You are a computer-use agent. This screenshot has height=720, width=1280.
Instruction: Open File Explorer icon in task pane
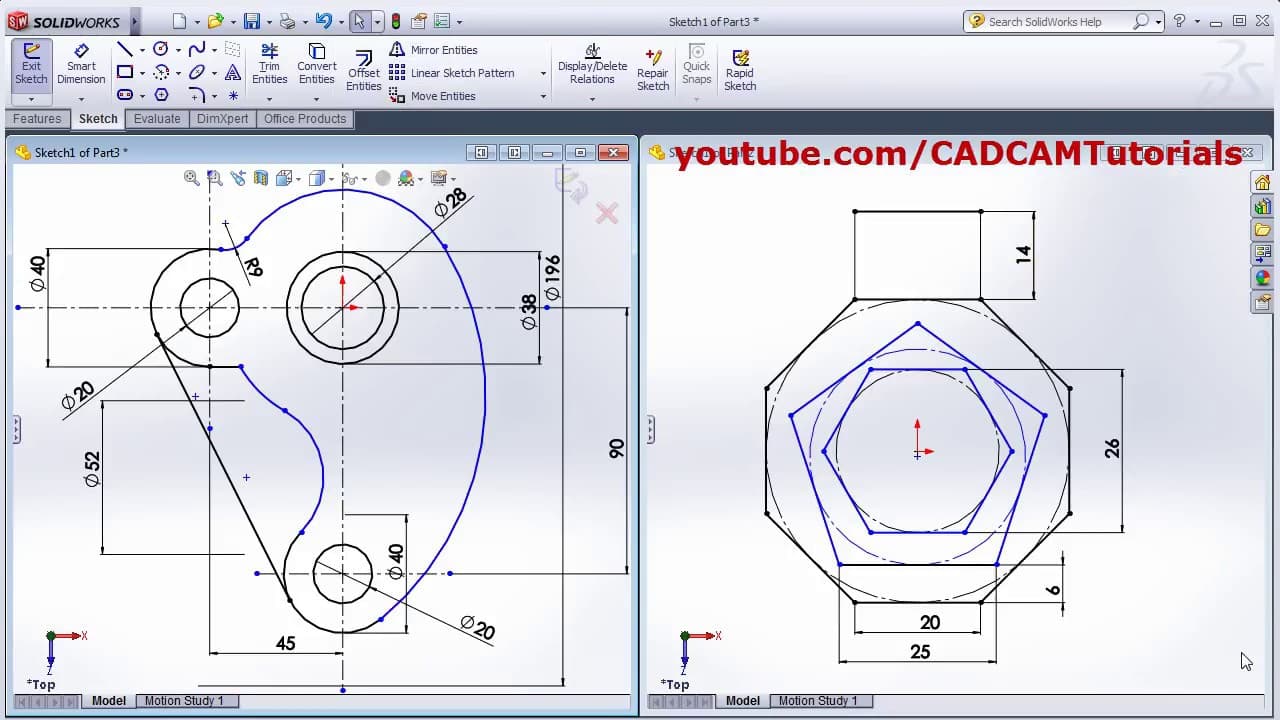tap(1262, 230)
